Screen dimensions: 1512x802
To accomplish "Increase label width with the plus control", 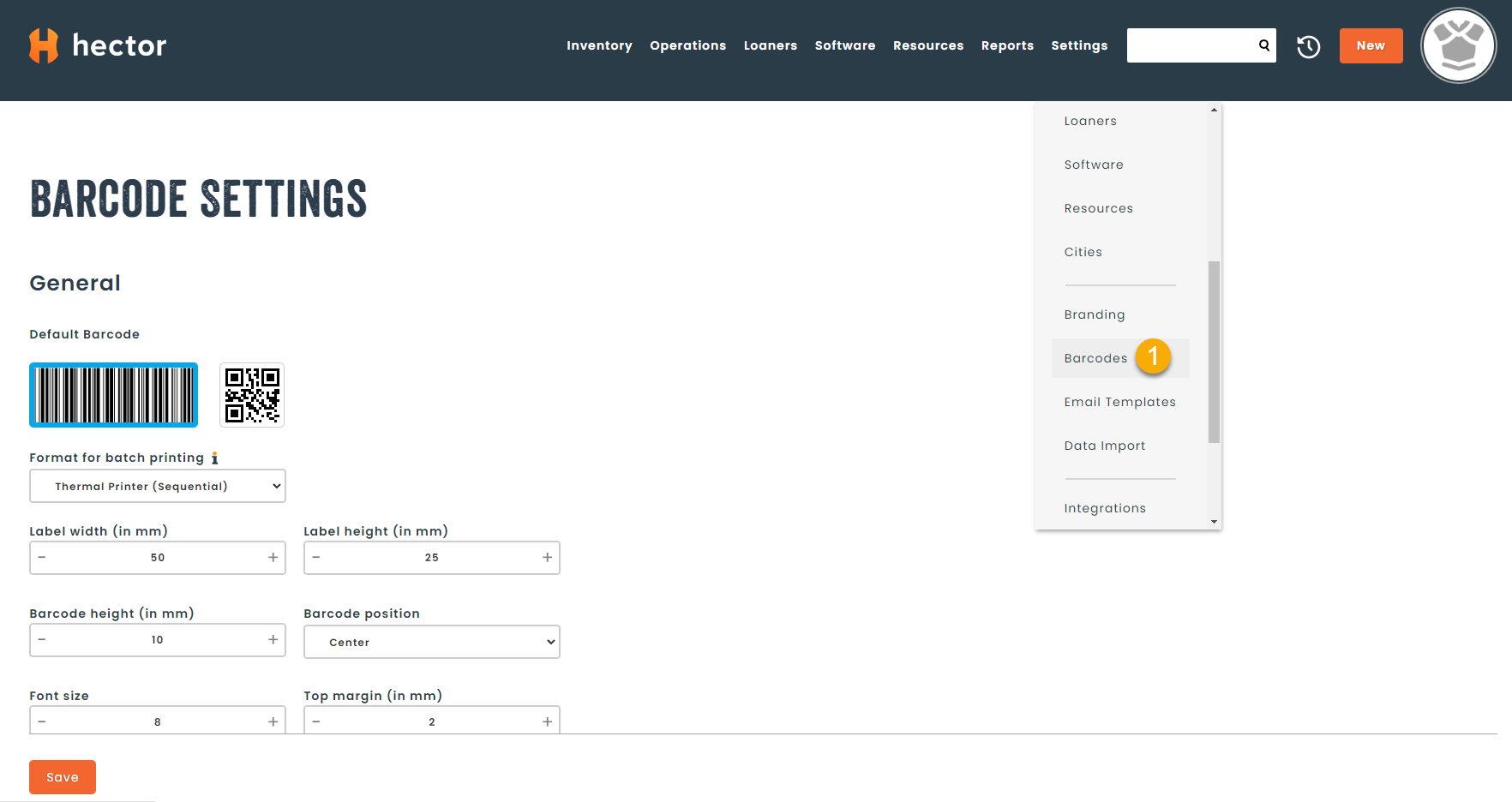I will coord(273,557).
